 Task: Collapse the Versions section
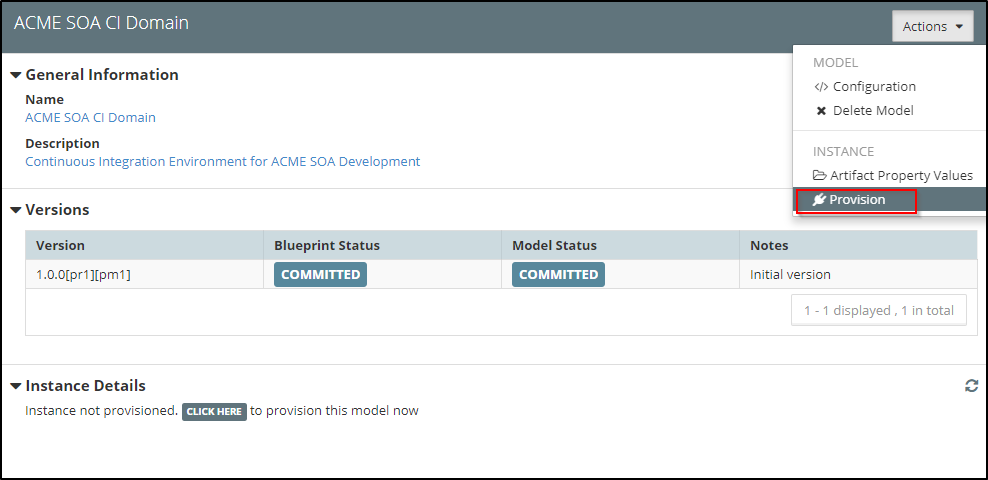point(16,210)
